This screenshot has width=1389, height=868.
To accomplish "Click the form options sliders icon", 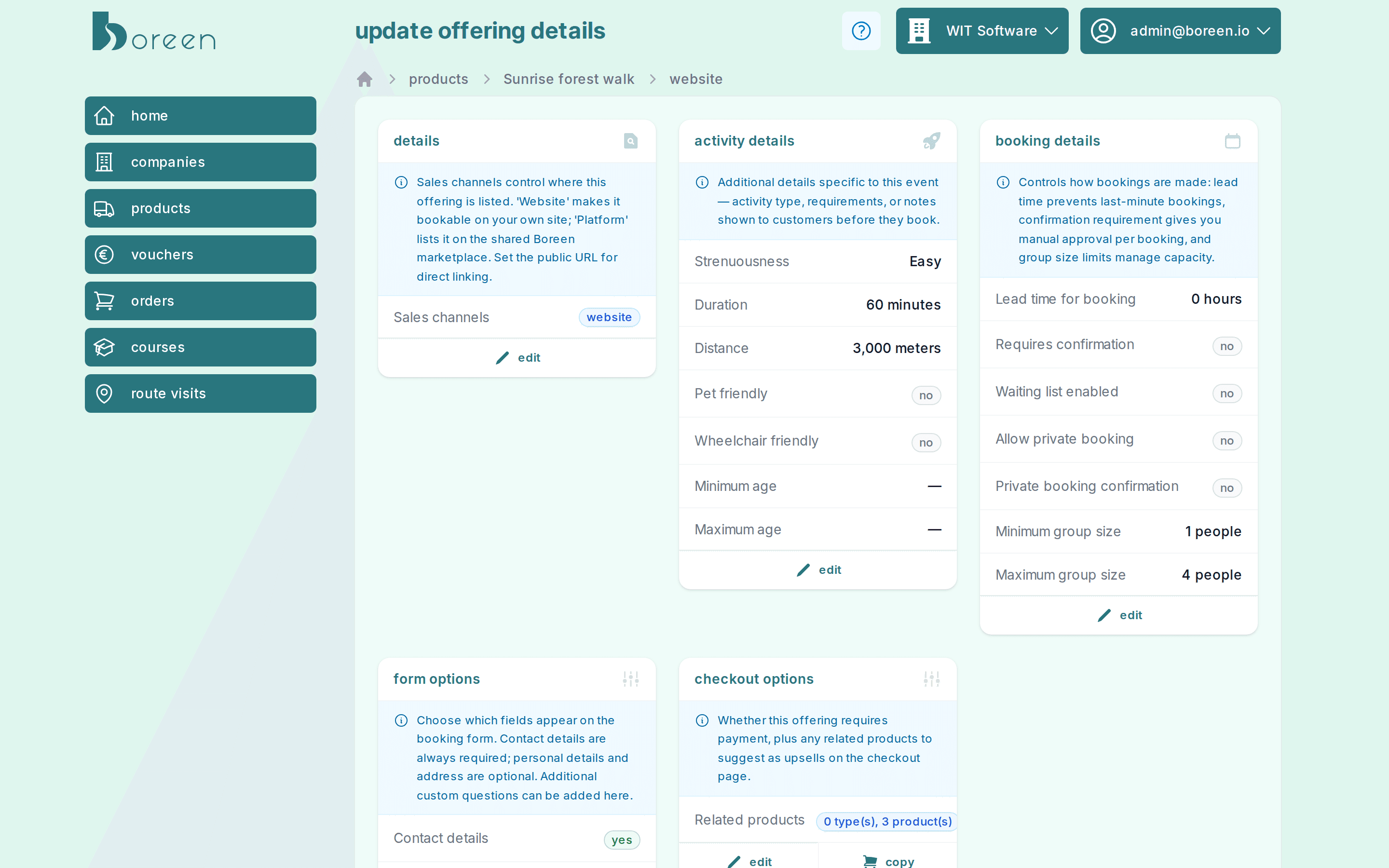I will pyautogui.click(x=630, y=678).
